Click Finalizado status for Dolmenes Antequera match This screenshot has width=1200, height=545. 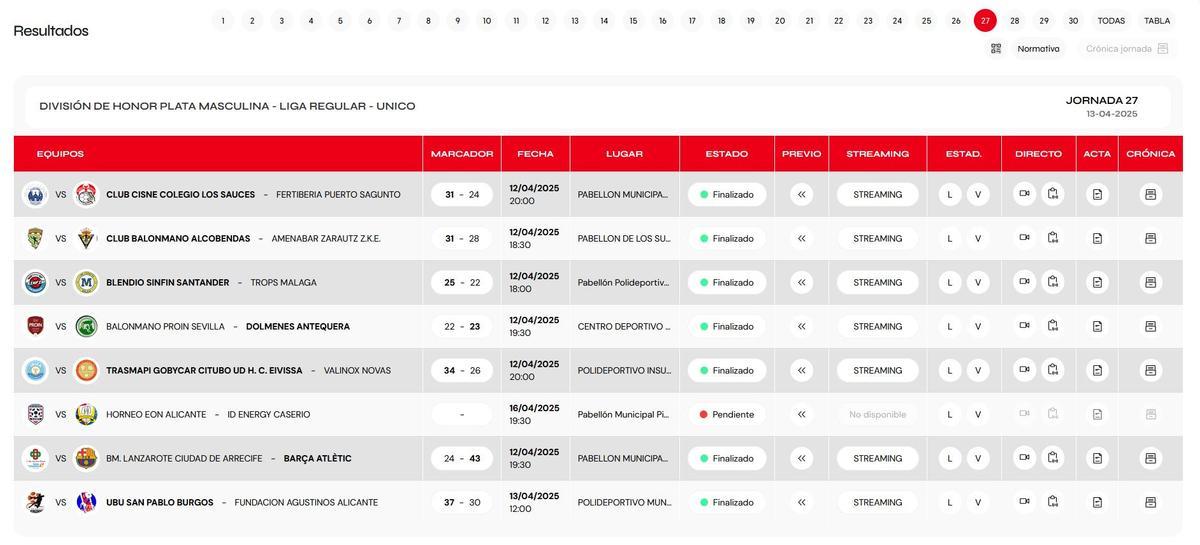point(727,326)
